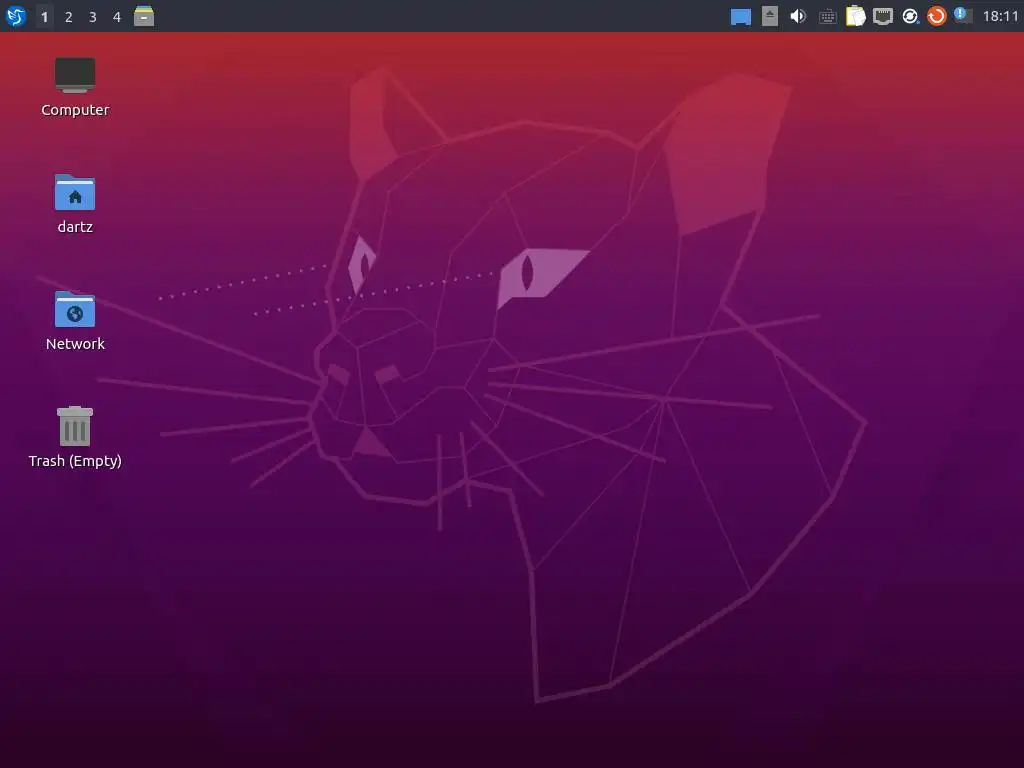Open the orange software updater icon
Viewport: 1024px width, 768px height.
tap(936, 16)
